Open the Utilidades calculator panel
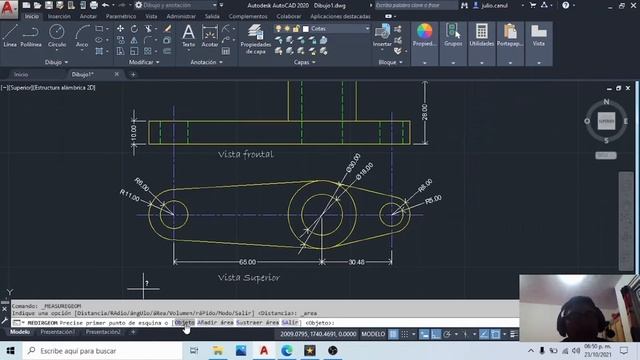Screen dimensions: 640x360 482,35
